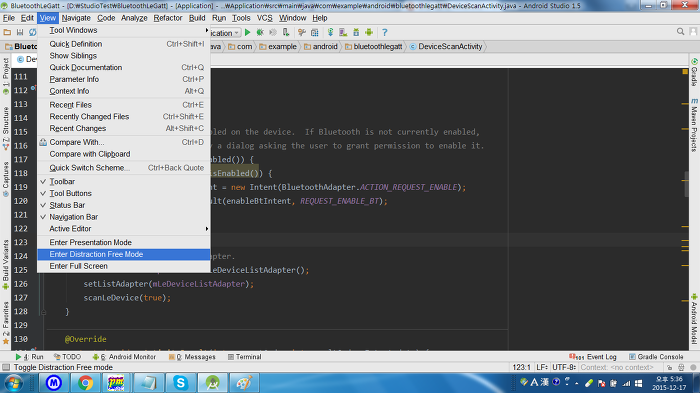Image resolution: width=700 pixels, height=393 pixels.
Task: Choose Quick Definition menu item
Action: (x=124, y=44)
